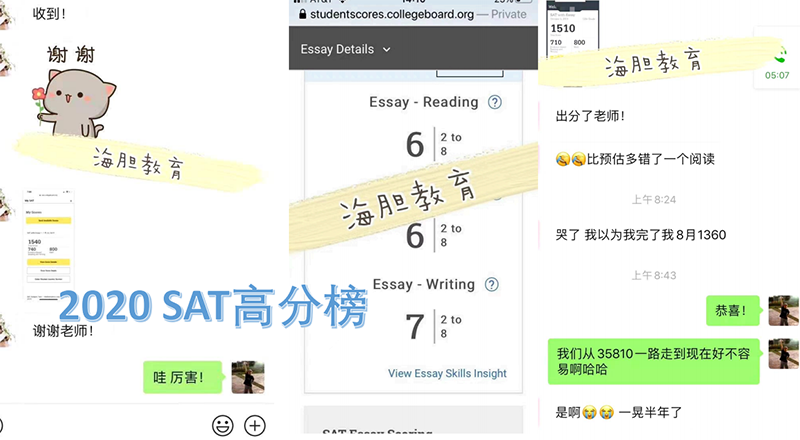This screenshot has height=440, width=800.
Task: Select message 比预估多错了一个阅读
Action: (x=635, y=159)
